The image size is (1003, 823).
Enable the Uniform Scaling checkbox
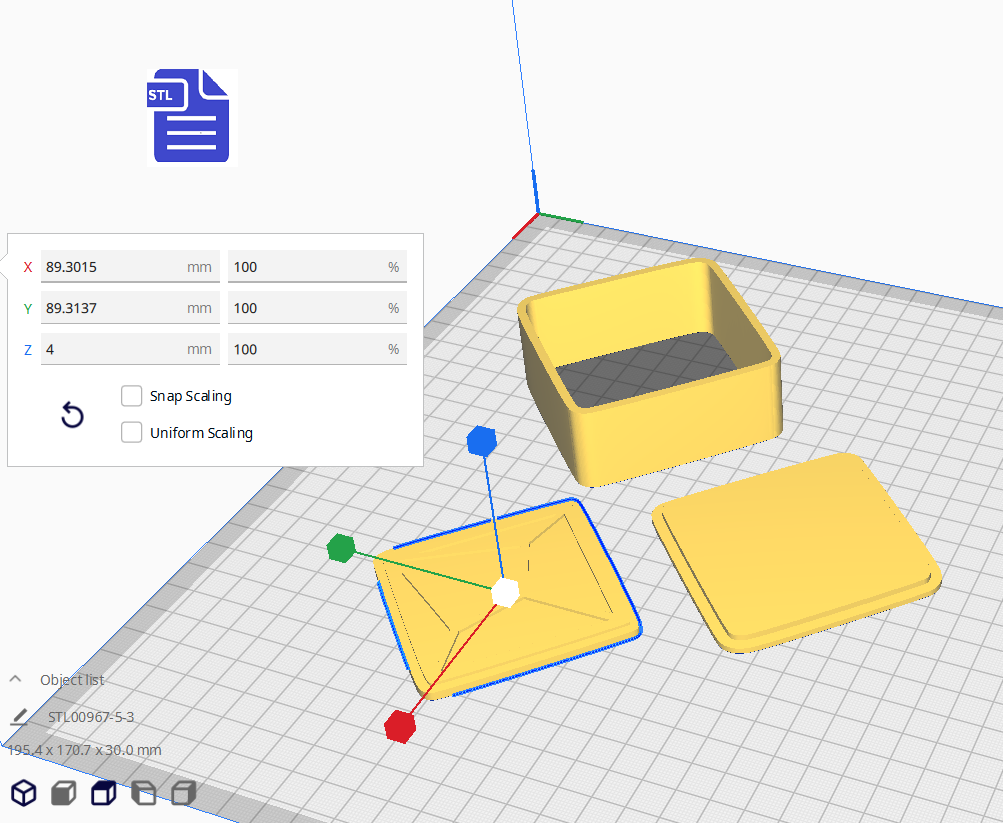point(131,433)
